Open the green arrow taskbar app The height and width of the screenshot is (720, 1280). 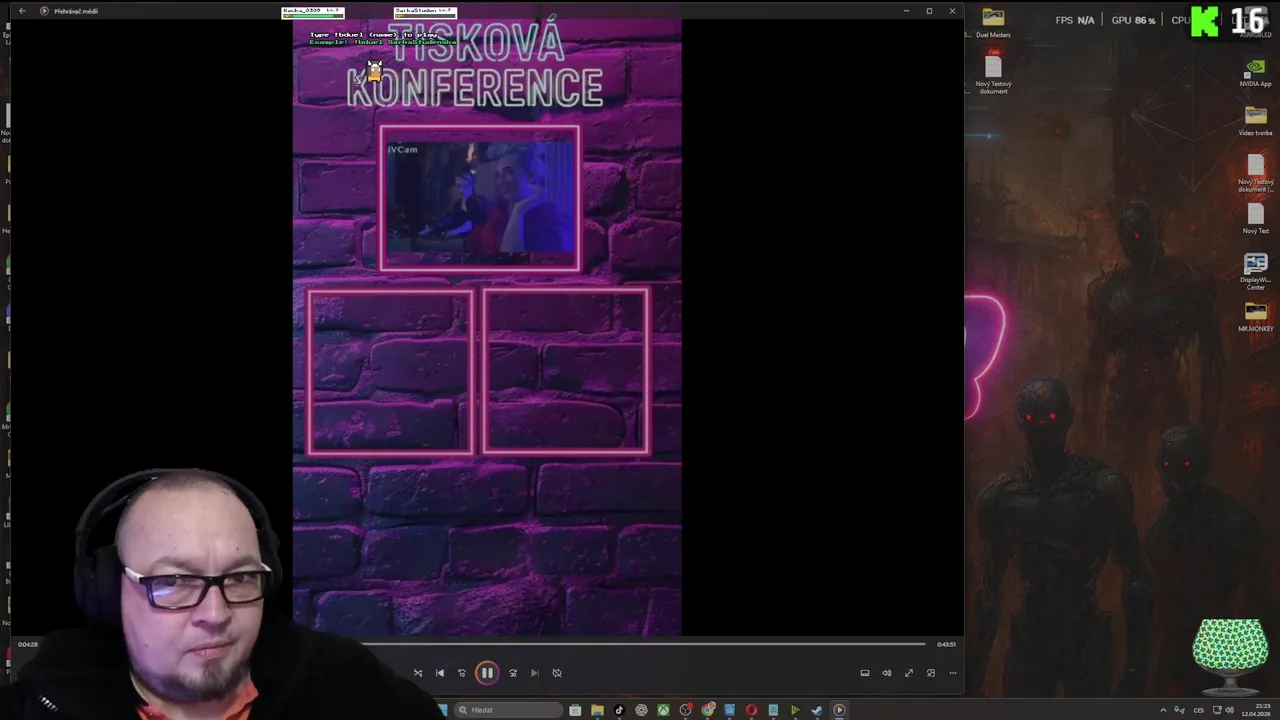click(795, 710)
